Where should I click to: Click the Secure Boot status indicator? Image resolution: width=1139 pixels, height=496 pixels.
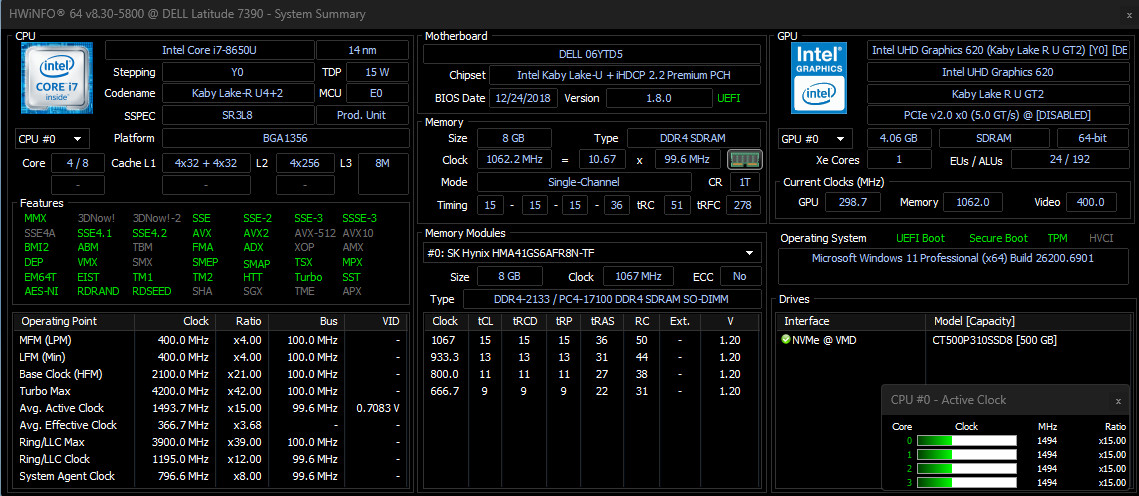(998, 238)
